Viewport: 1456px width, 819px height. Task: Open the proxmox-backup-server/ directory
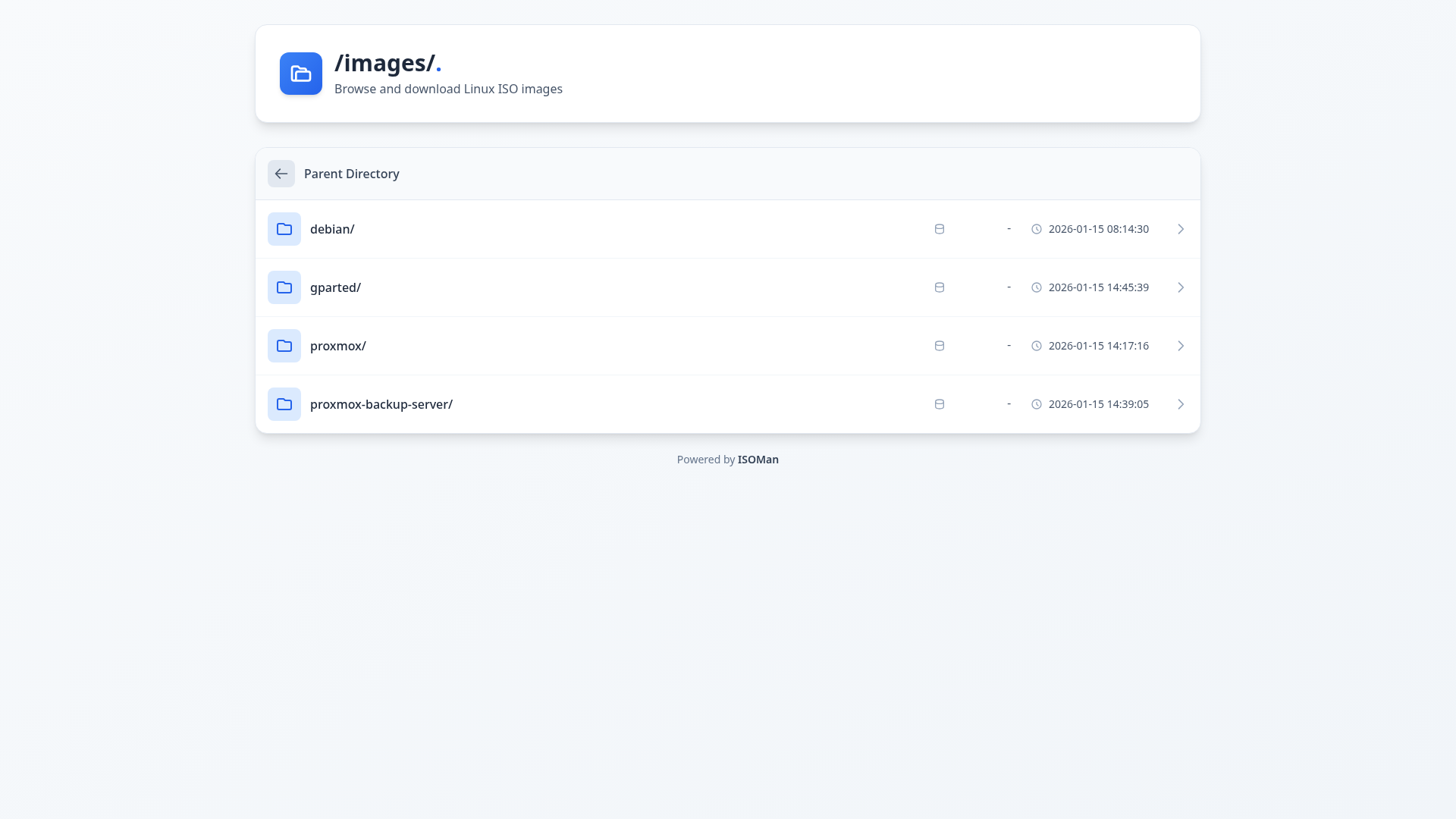381,404
